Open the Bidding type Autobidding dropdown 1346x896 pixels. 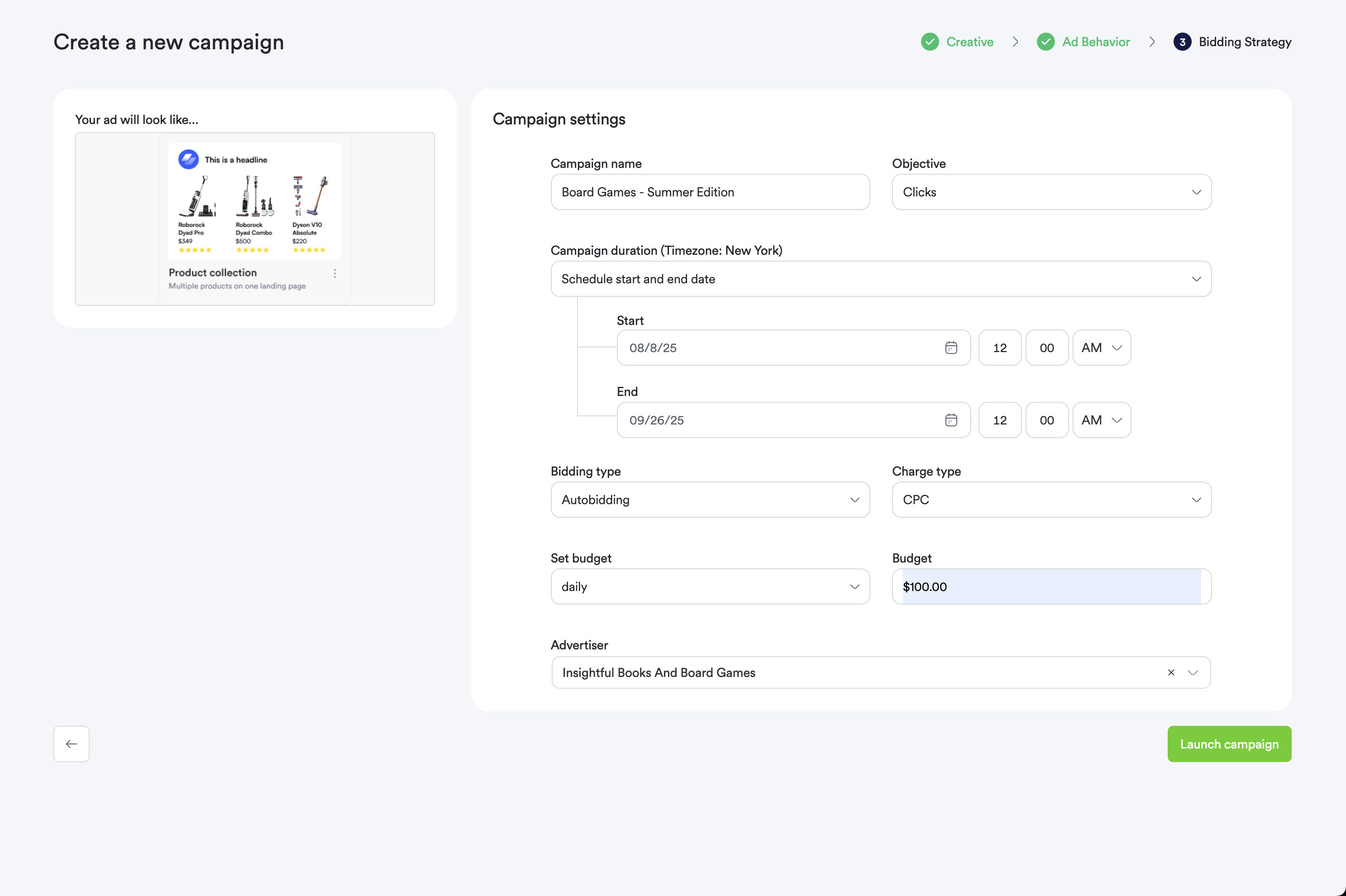(710, 500)
